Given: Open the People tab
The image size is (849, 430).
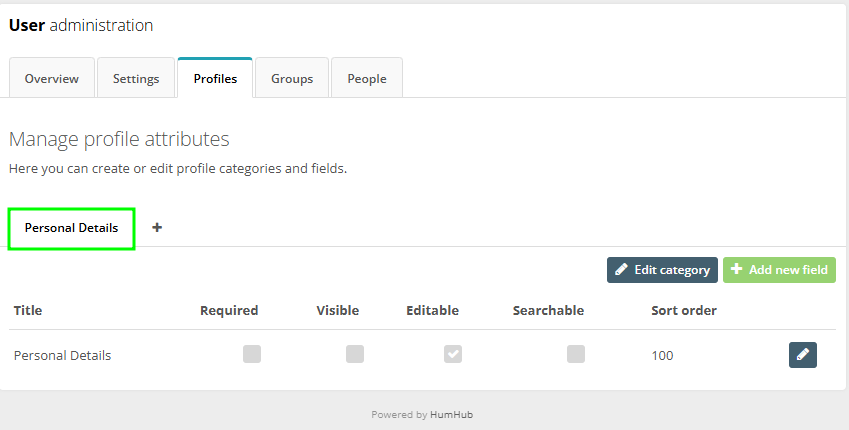Looking at the screenshot, I should point(367,79).
